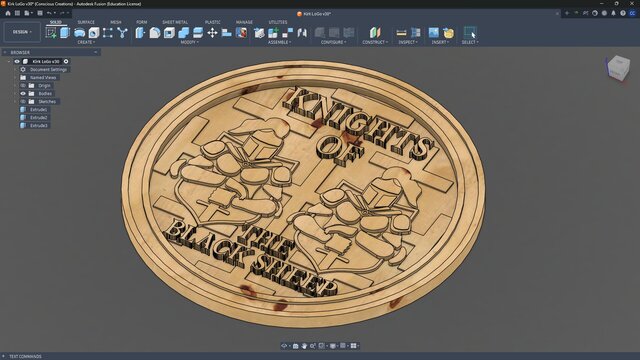The width and height of the screenshot is (640, 360).
Task: Expand the Document Settings node
Action: 16,69
